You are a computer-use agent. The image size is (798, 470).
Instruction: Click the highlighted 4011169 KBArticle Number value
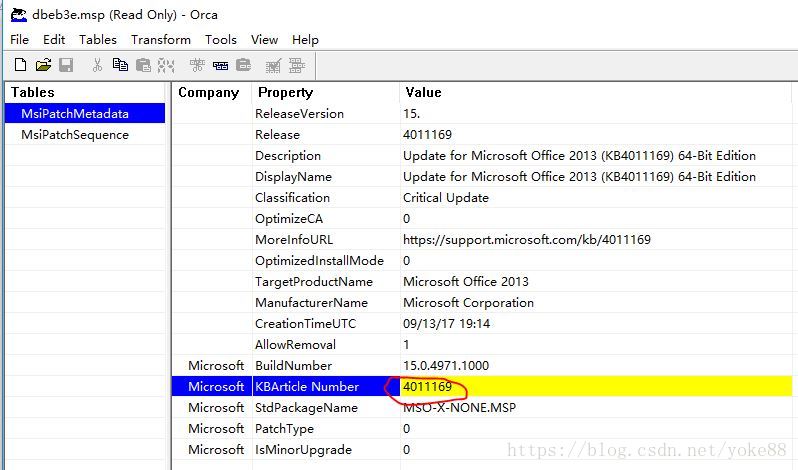point(428,387)
